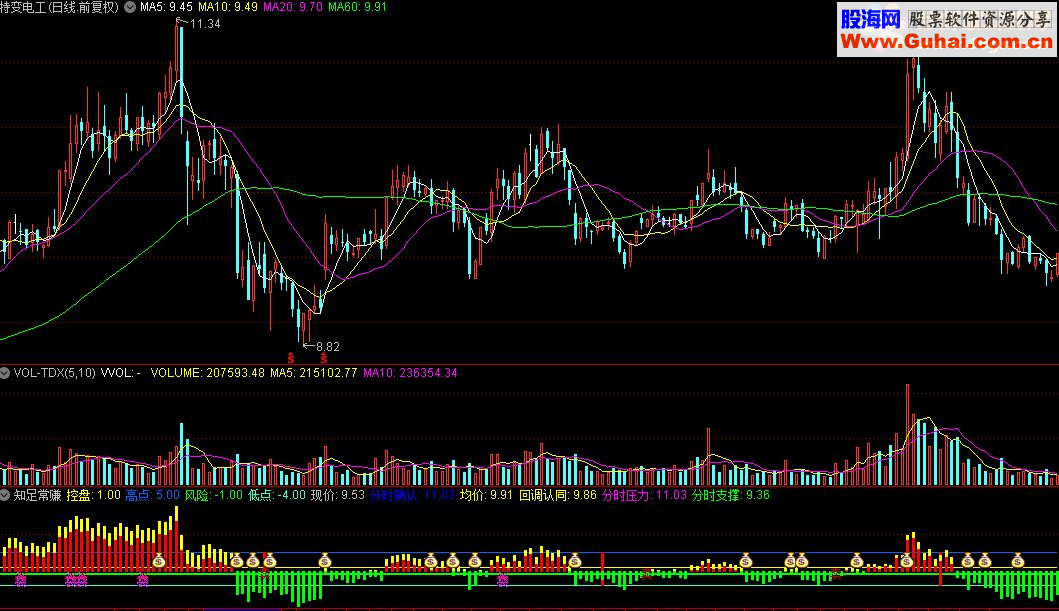The width and height of the screenshot is (1059, 611).
Task: Click the 控盘: 1.00 value
Action: click(93, 495)
